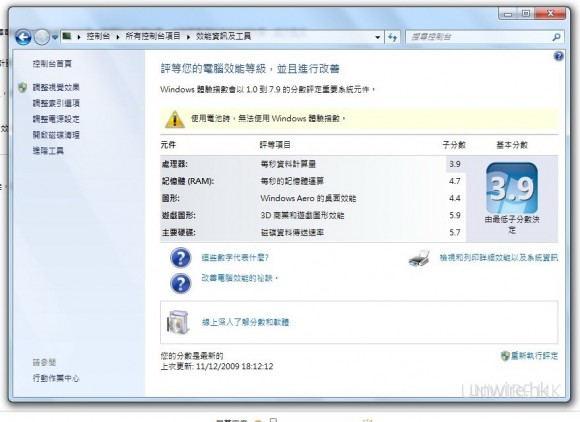Screen dimensions: 580x422
Task: Open 進階工具 link
Action: tap(48, 151)
